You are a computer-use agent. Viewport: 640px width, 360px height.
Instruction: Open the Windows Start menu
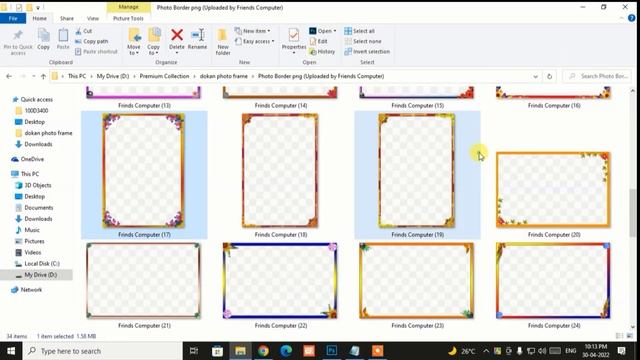11,351
